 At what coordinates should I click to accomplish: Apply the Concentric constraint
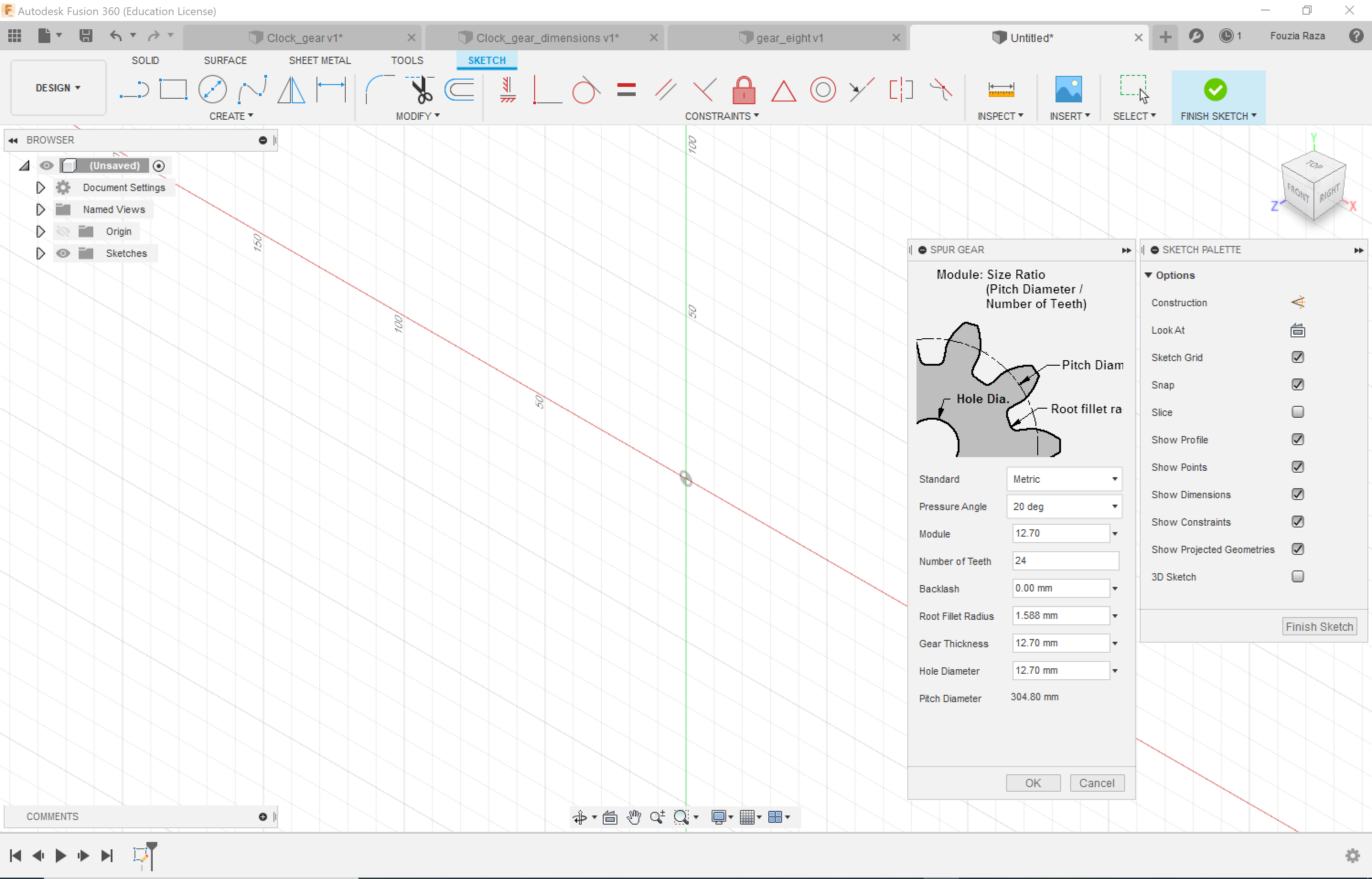823,90
